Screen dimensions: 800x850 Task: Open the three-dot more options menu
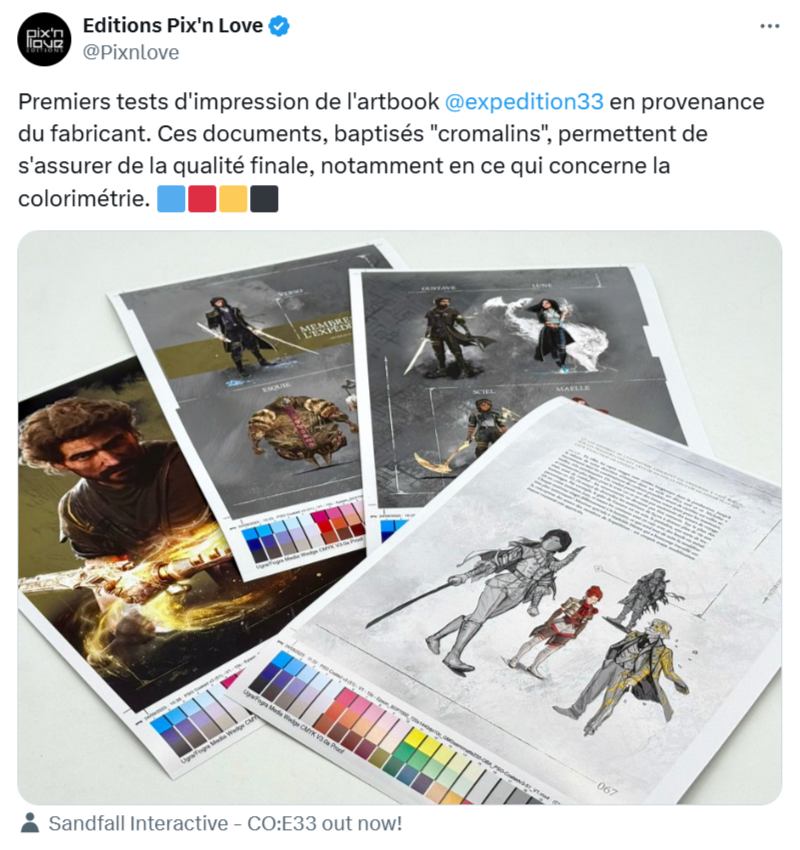[769, 26]
